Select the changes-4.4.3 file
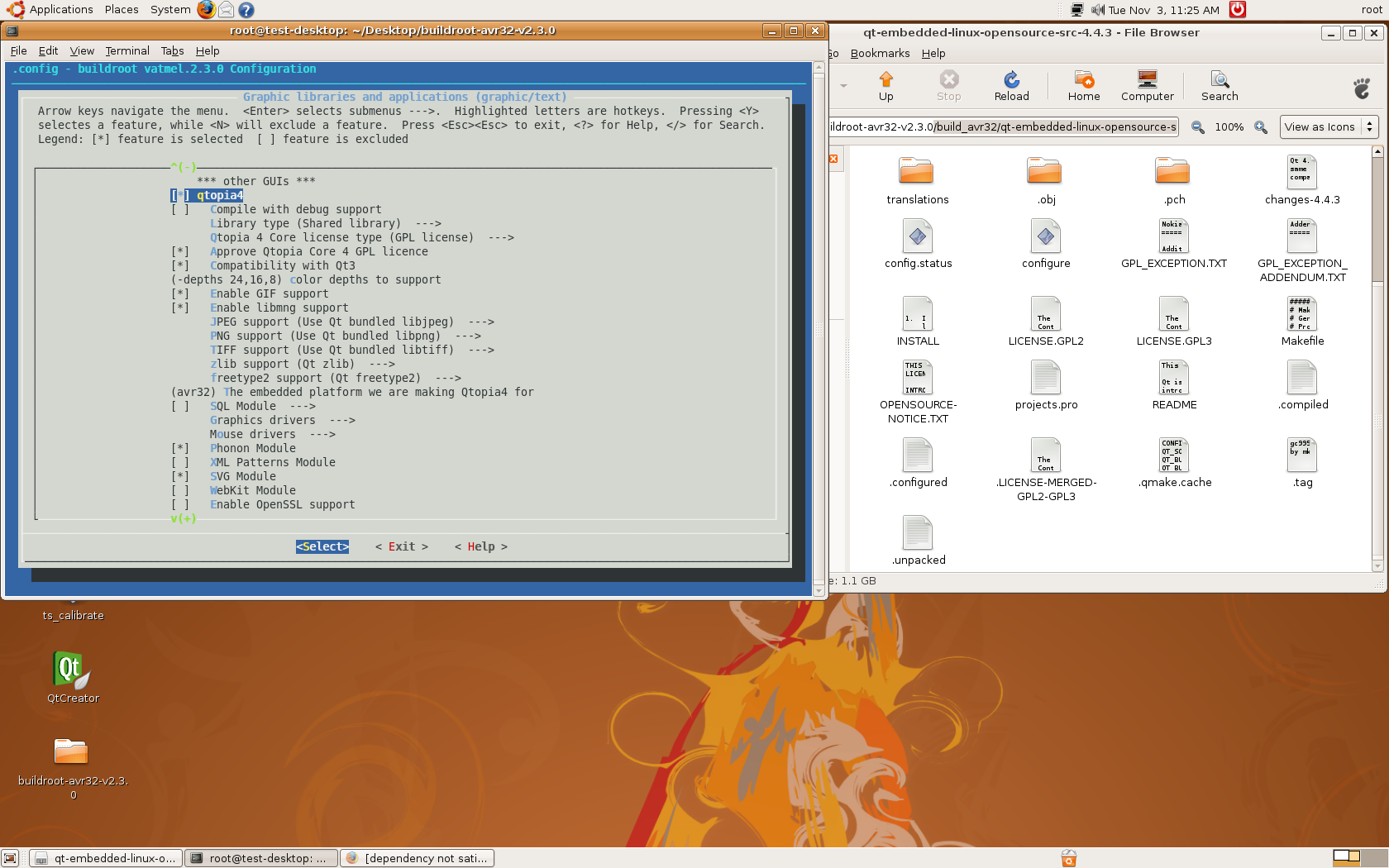The height and width of the screenshot is (868, 1389). (1302, 181)
